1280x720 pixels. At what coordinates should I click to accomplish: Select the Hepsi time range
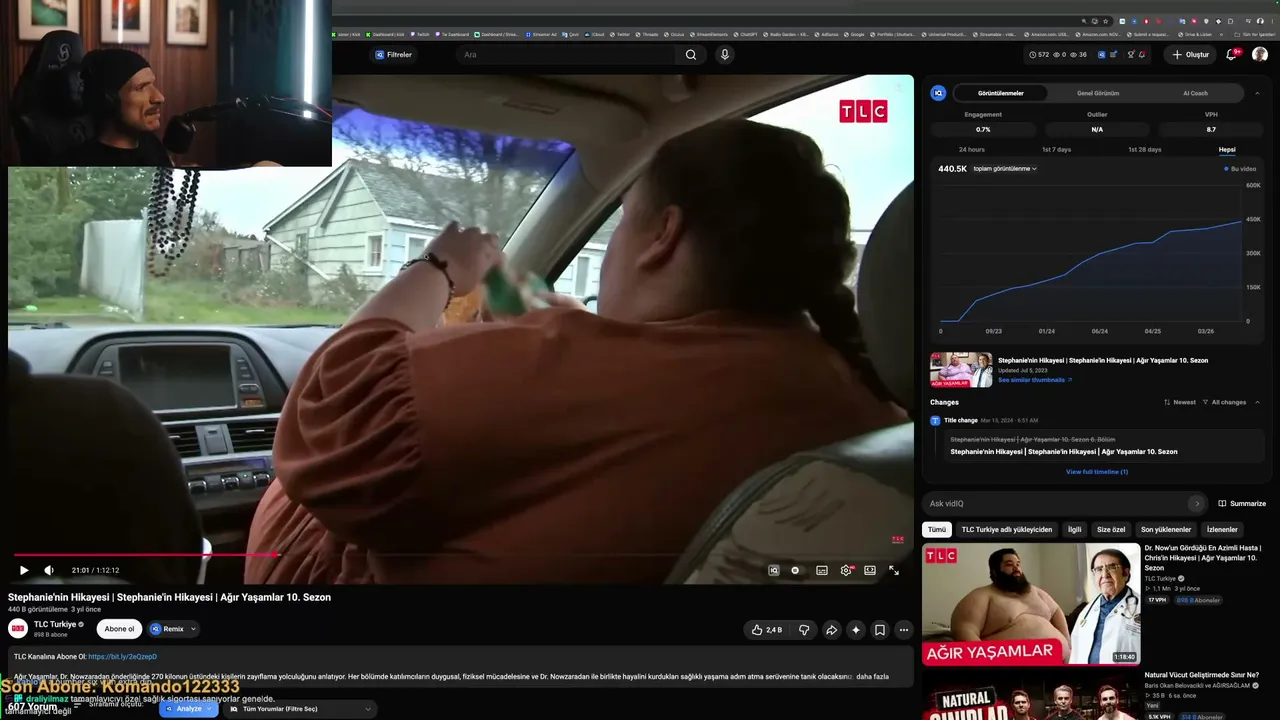tap(1227, 150)
